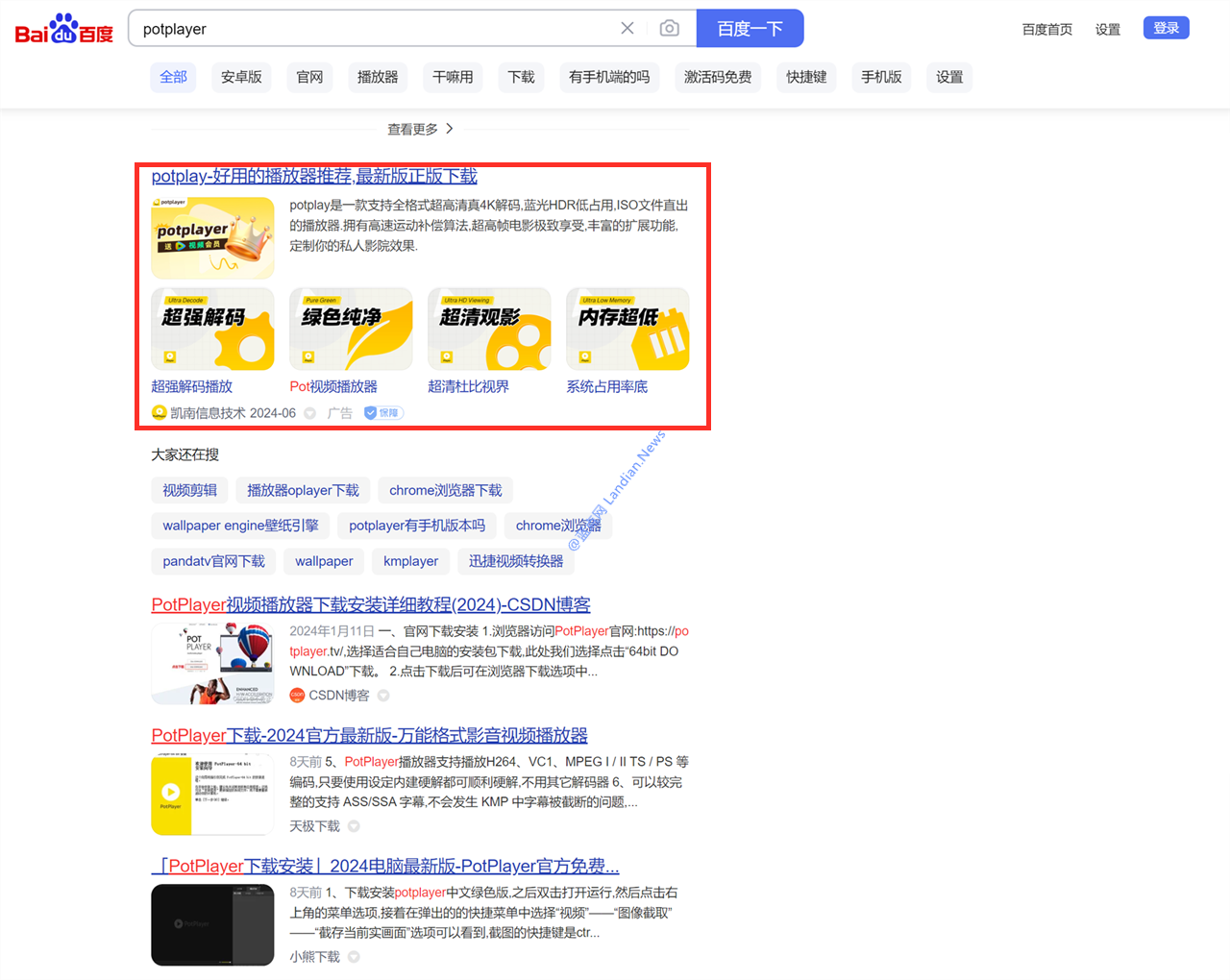Click the 绿色纯净 image card
The height and width of the screenshot is (980, 1230).
pyautogui.click(x=351, y=329)
